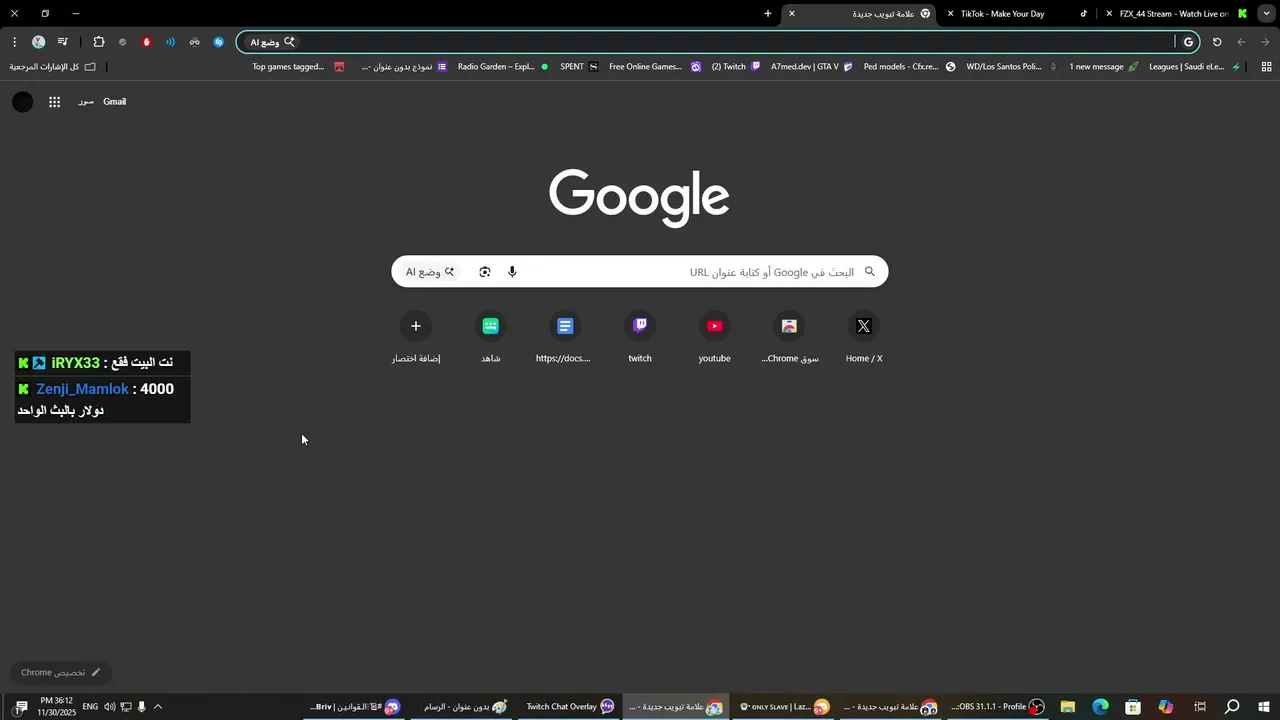This screenshot has width=1280, height=720.
Task: Open the twitch shortcut tile
Action: [x=640, y=338]
